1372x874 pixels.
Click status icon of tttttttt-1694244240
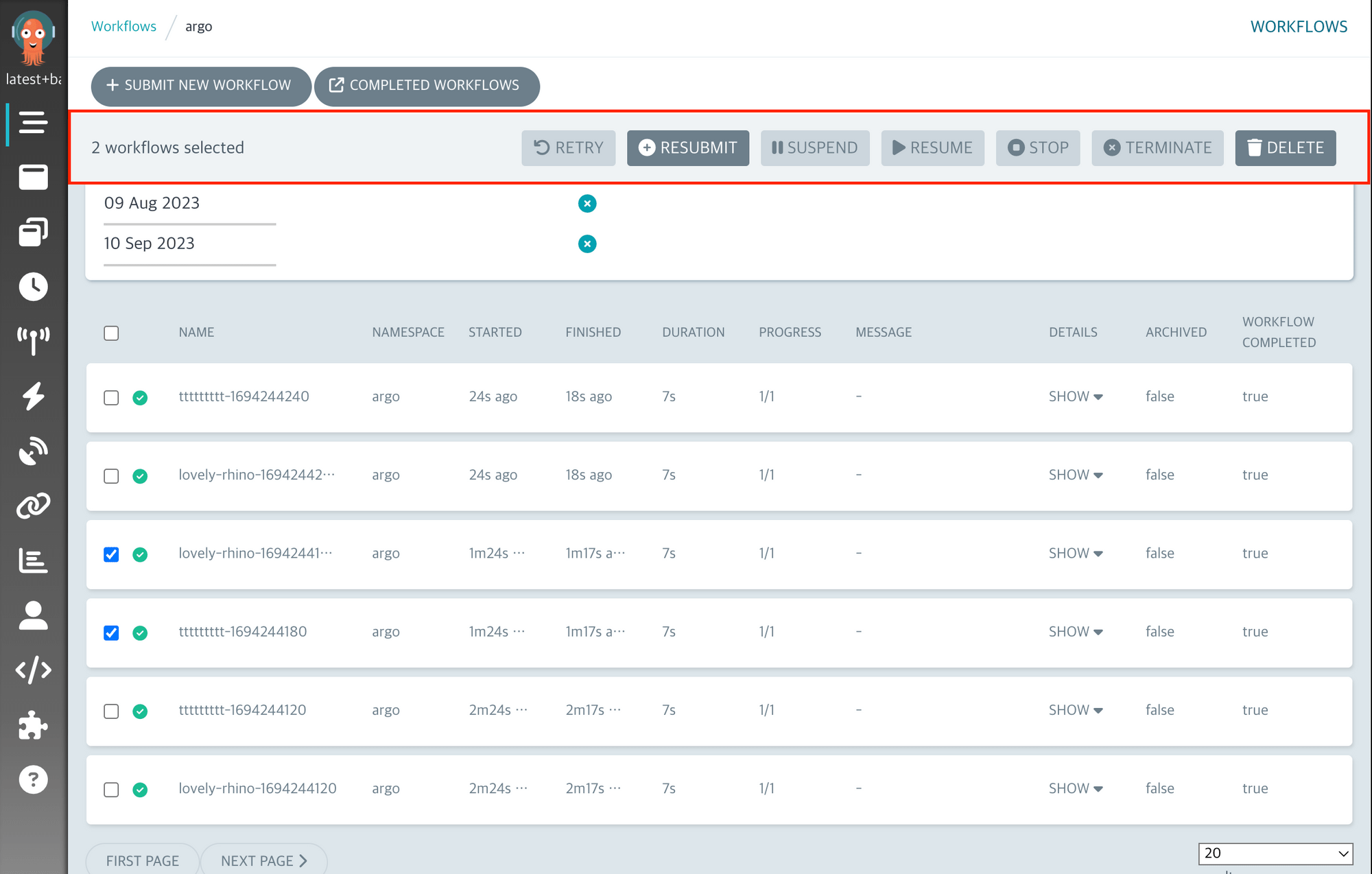coord(140,398)
